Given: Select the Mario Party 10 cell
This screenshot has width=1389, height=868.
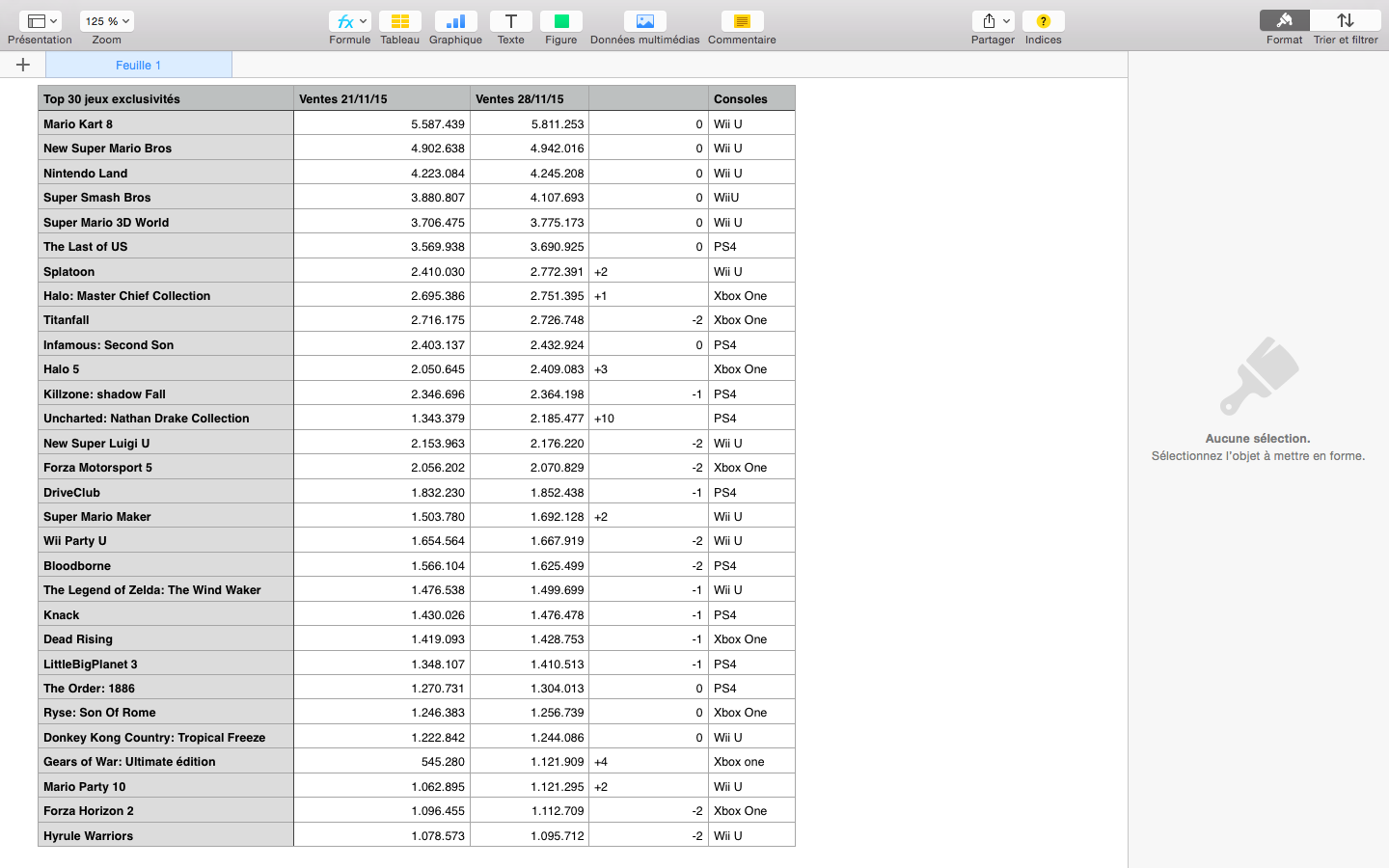Looking at the screenshot, I should tap(166, 787).
